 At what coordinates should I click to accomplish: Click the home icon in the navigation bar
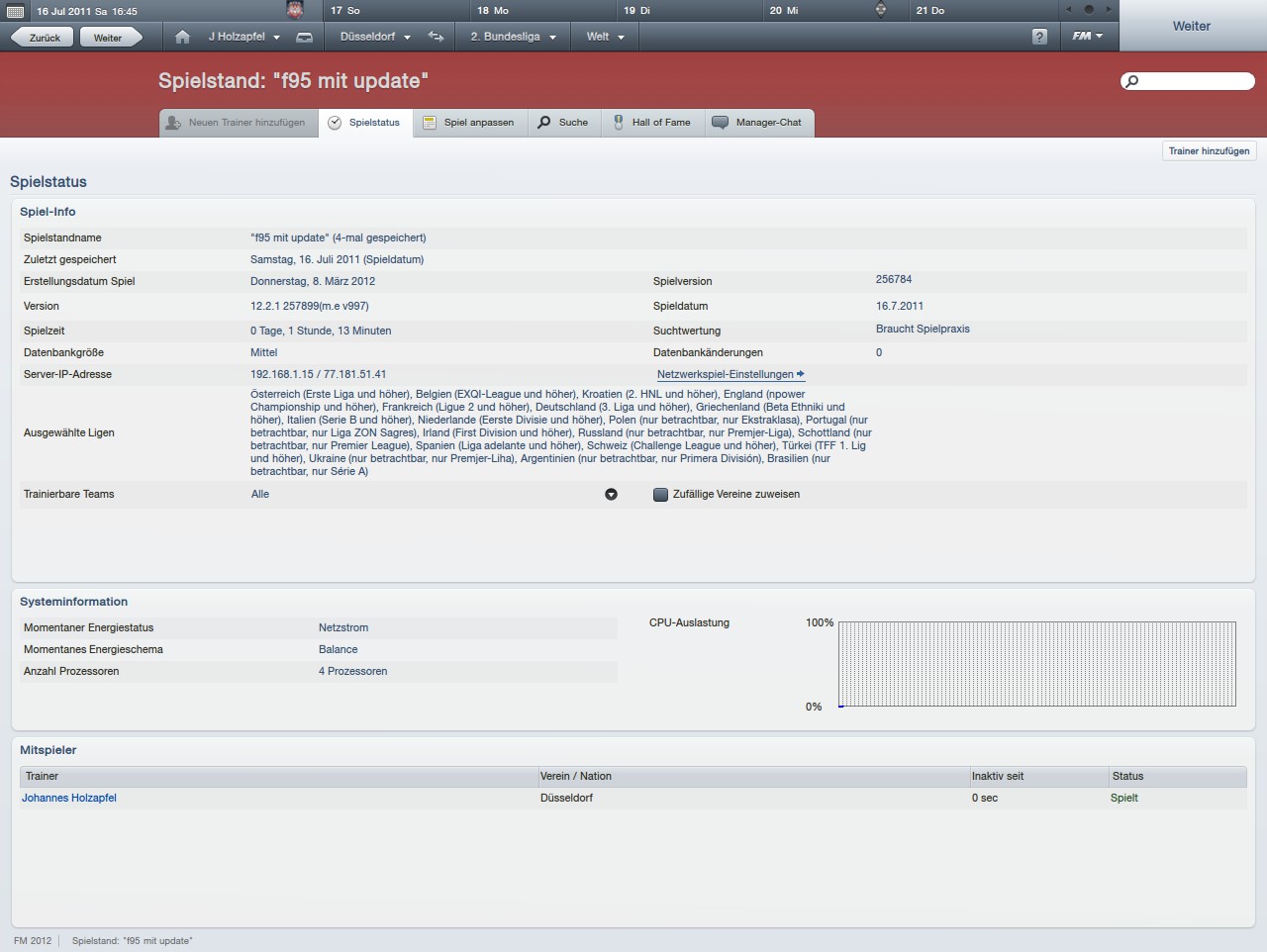click(182, 37)
